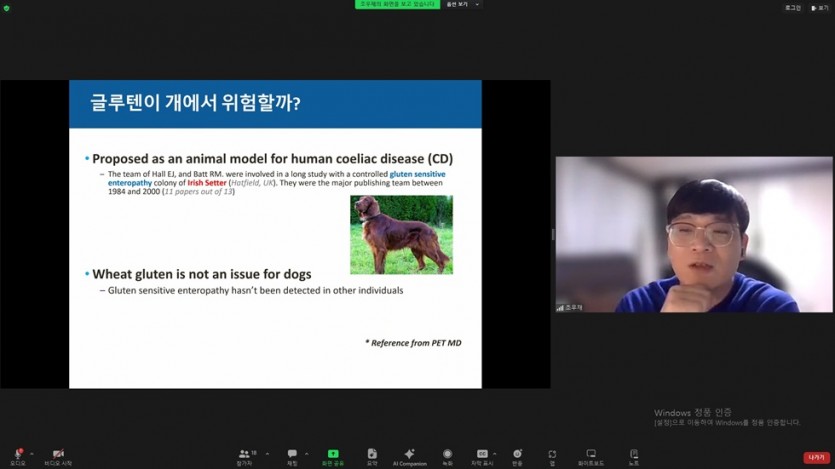Viewport: 835px width, 469px height.
Task: Click heading "Wheat gluten is not an issue for dogs"
Action: click(201, 274)
